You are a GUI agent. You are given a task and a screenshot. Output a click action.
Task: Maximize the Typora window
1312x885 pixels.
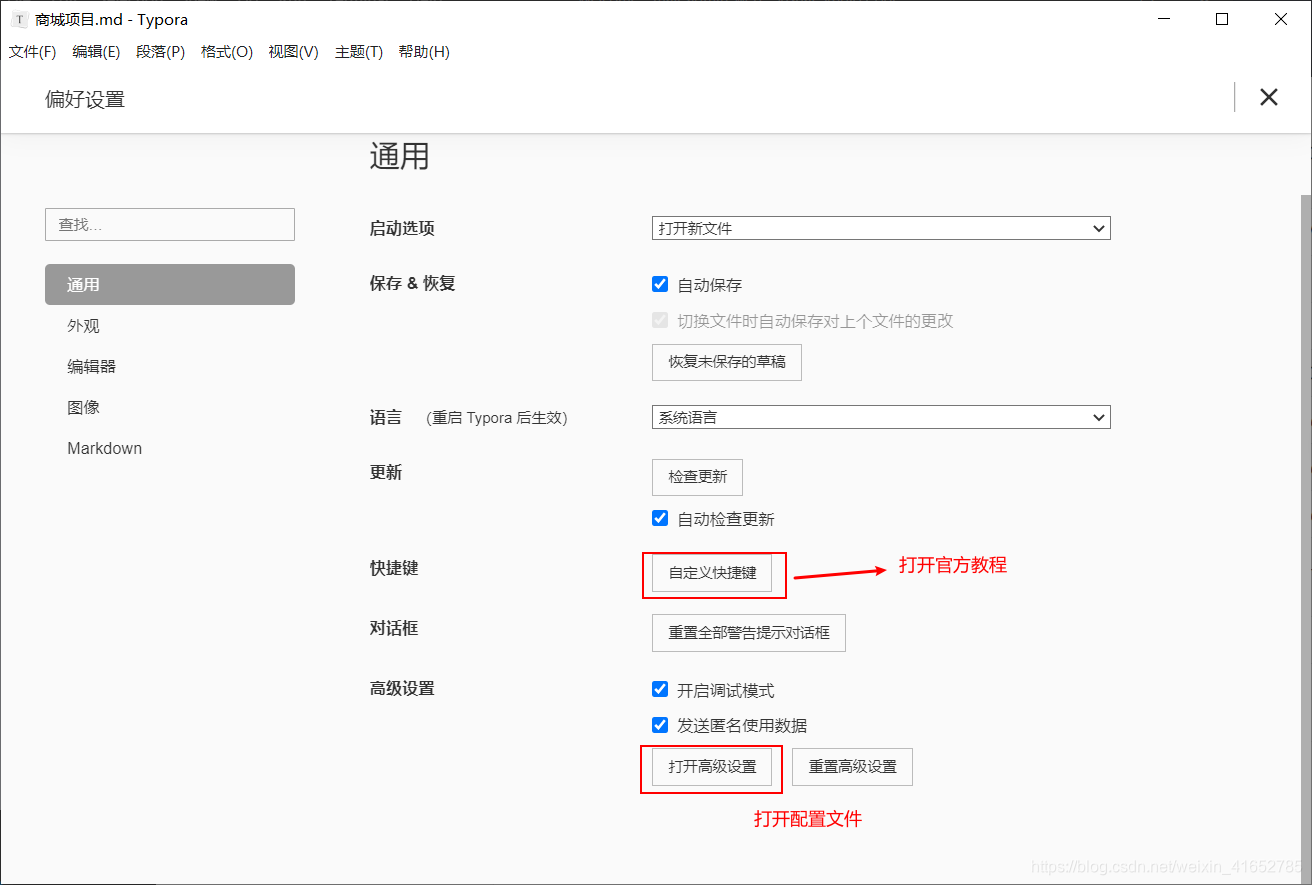point(1222,19)
